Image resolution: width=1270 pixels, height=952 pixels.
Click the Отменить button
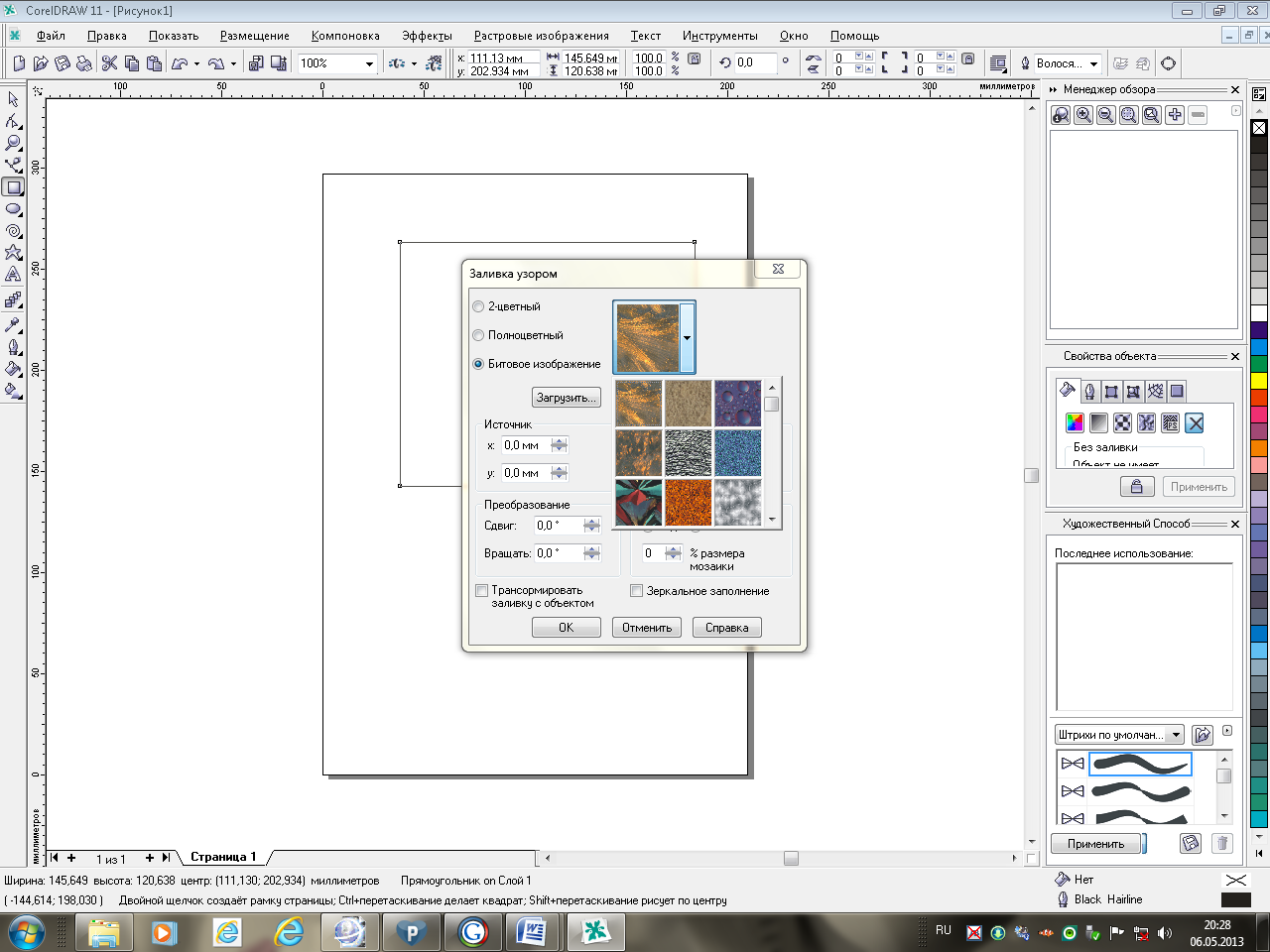[x=647, y=628]
